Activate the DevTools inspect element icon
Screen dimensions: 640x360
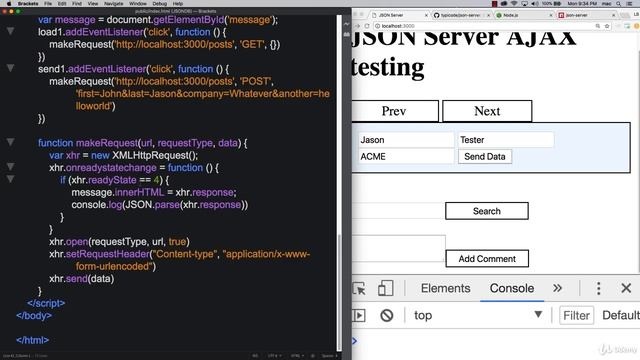(x=359, y=288)
